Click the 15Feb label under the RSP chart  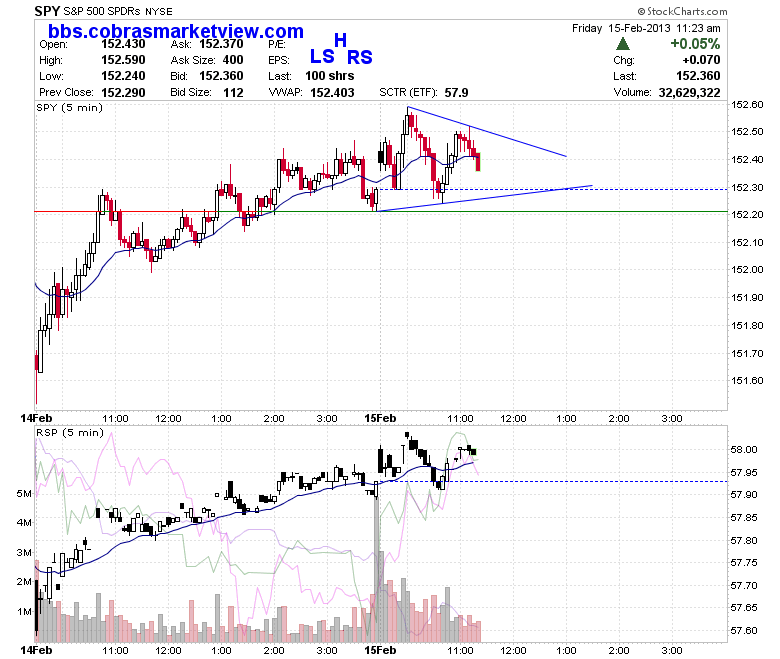click(x=380, y=651)
